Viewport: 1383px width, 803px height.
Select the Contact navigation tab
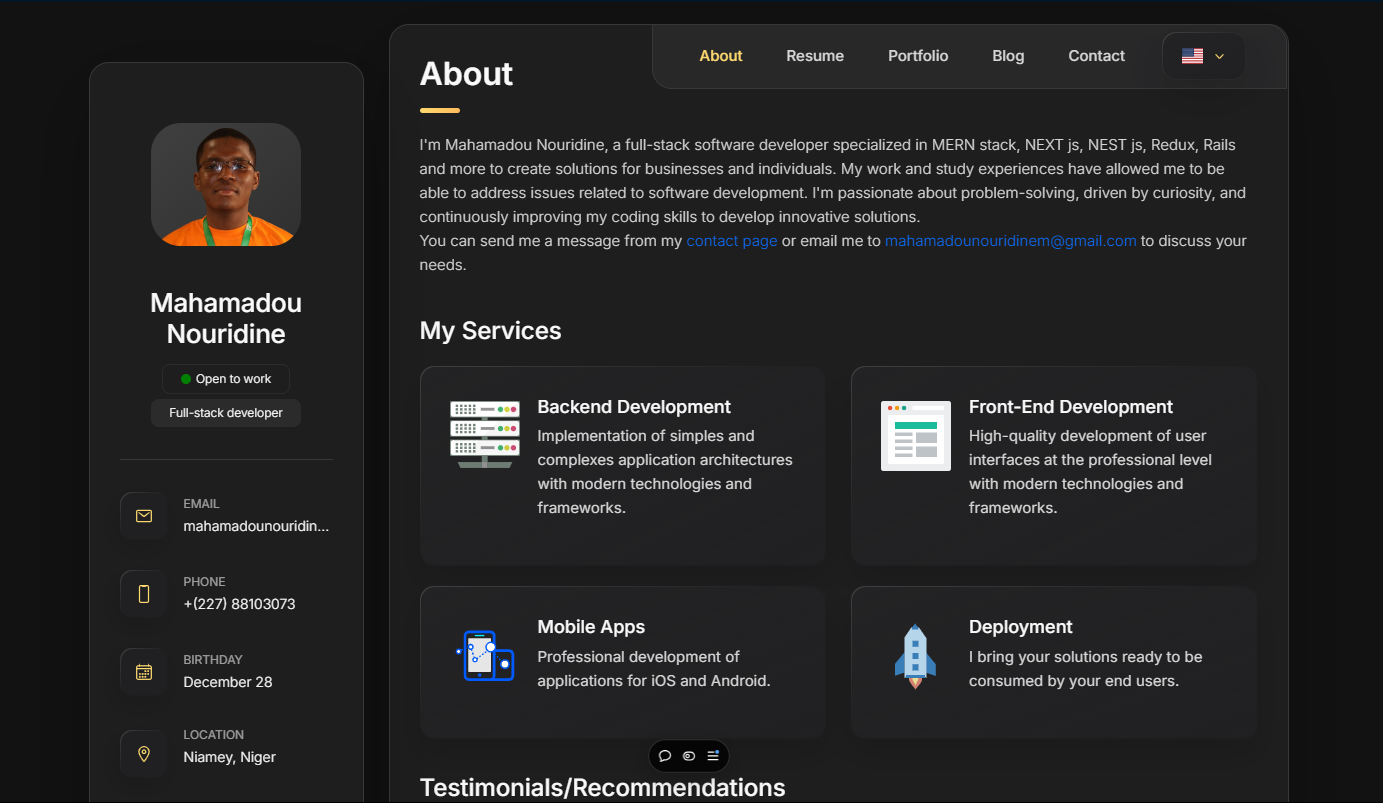1096,56
